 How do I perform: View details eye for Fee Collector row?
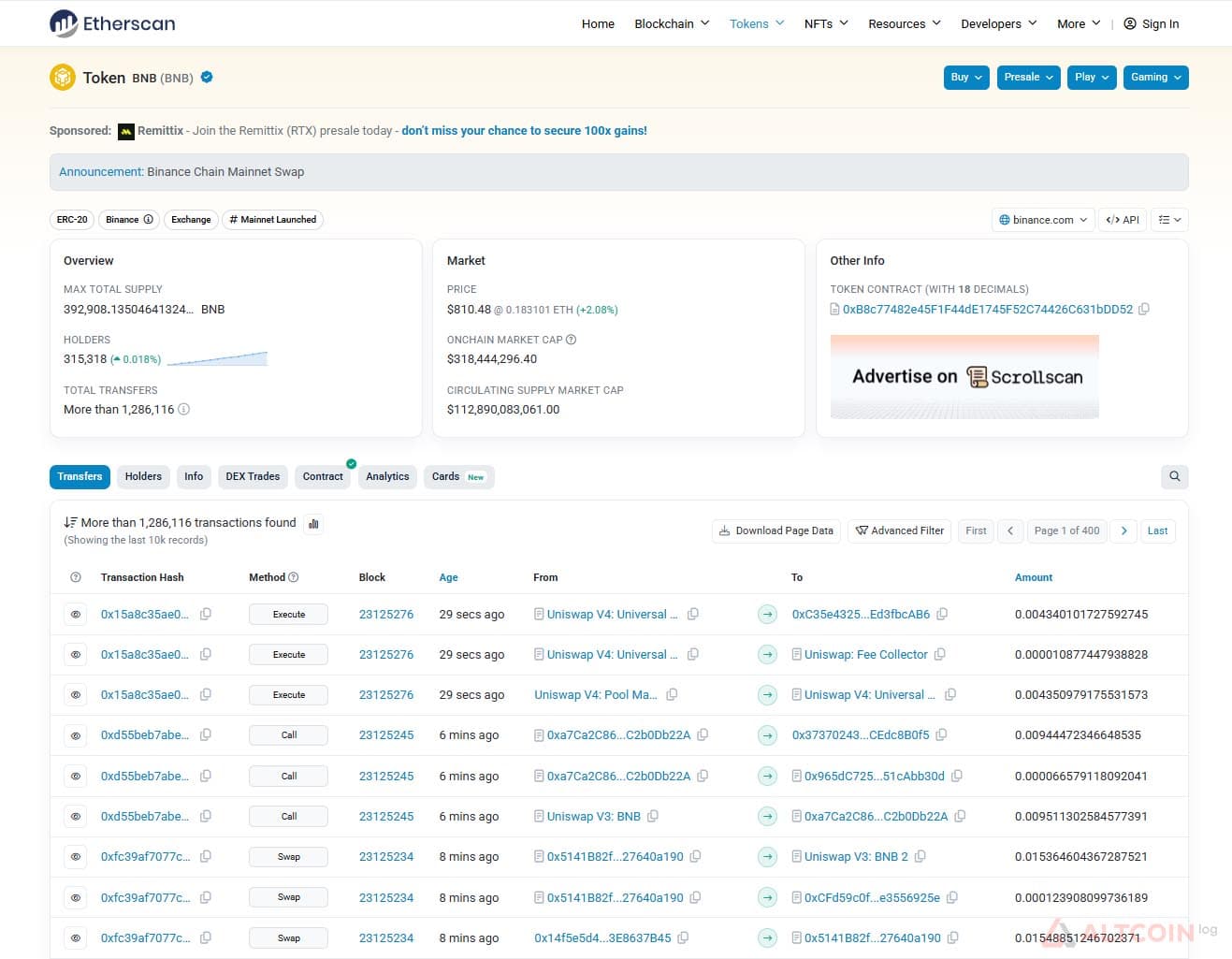point(76,655)
